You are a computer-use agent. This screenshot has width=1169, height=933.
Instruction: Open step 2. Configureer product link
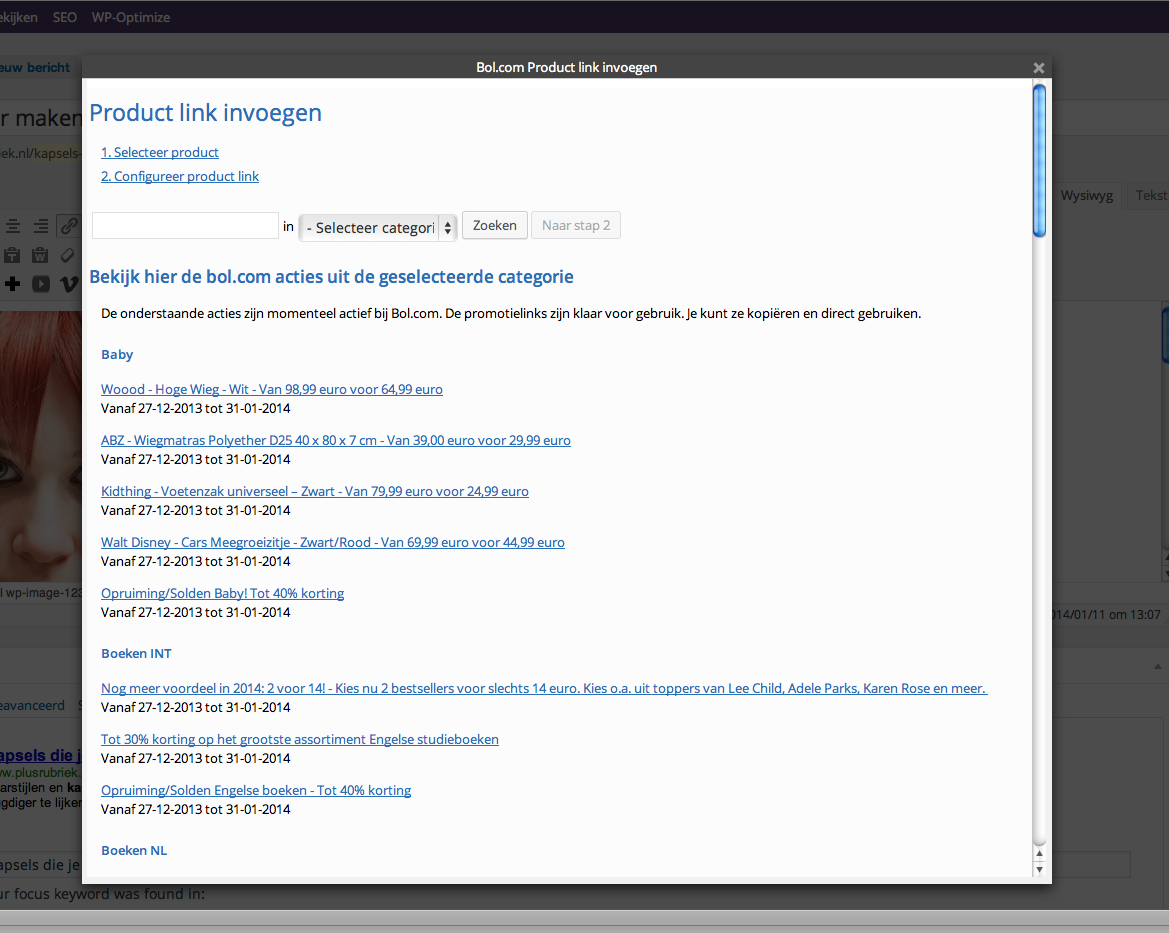click(x=180, y=176)
